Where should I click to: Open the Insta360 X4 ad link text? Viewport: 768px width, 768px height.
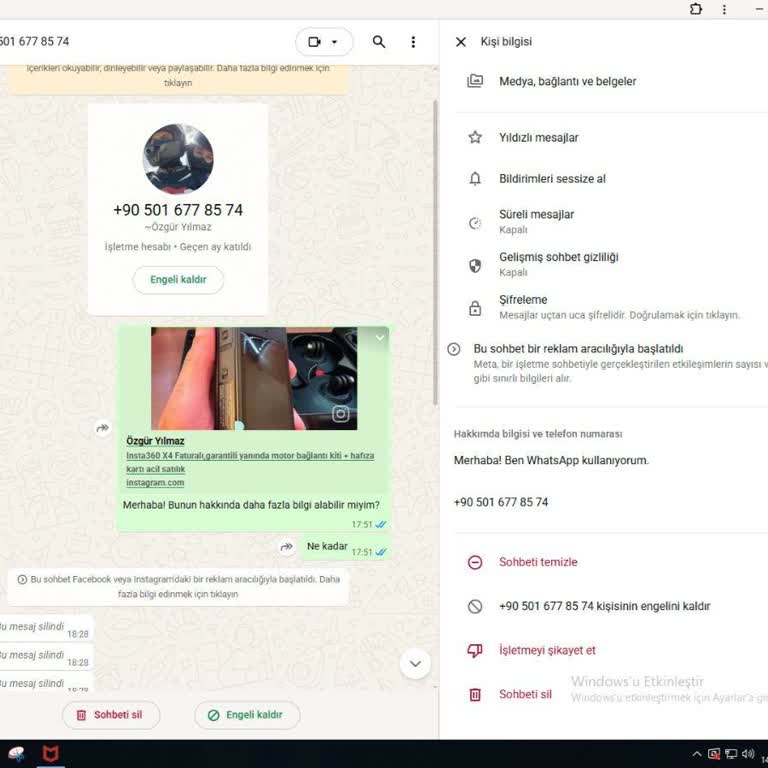(250, 462)
